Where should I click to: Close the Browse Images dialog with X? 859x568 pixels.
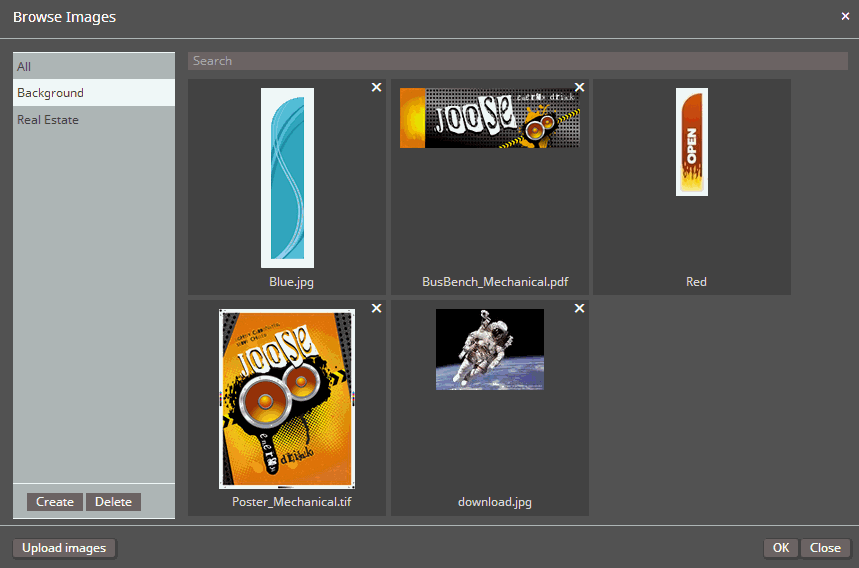tap(845, 16)
